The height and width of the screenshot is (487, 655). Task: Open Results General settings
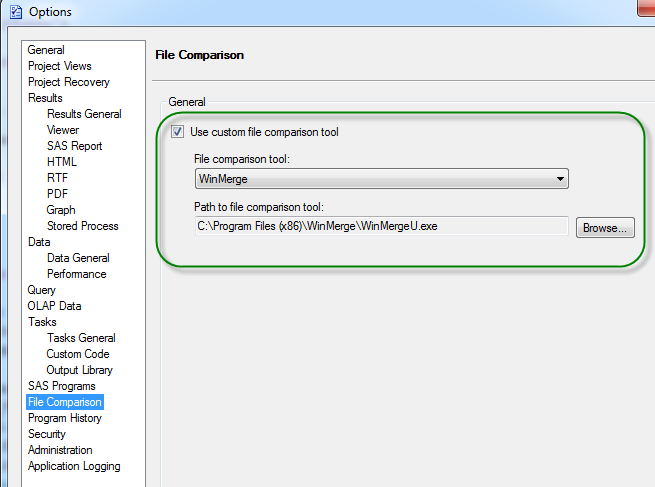tap(84, 114)
